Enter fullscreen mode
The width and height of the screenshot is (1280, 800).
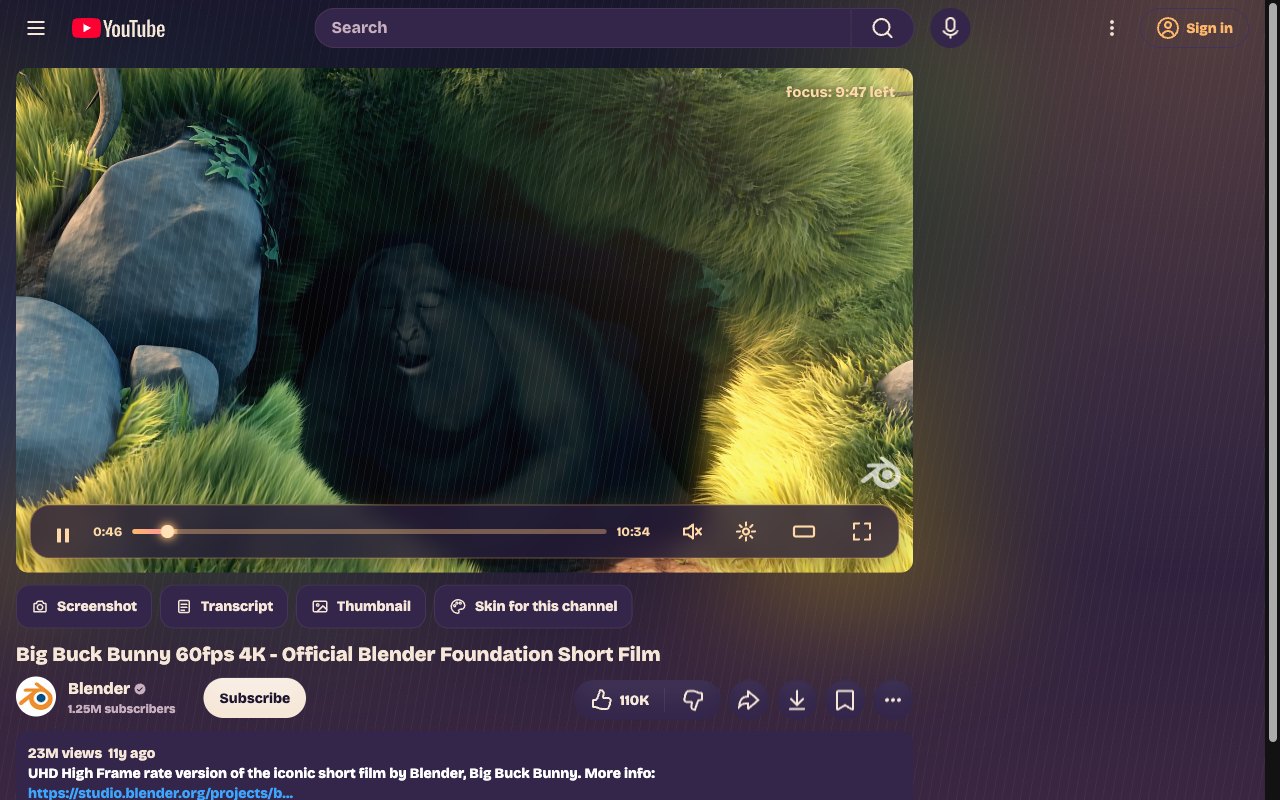(862, 532)
